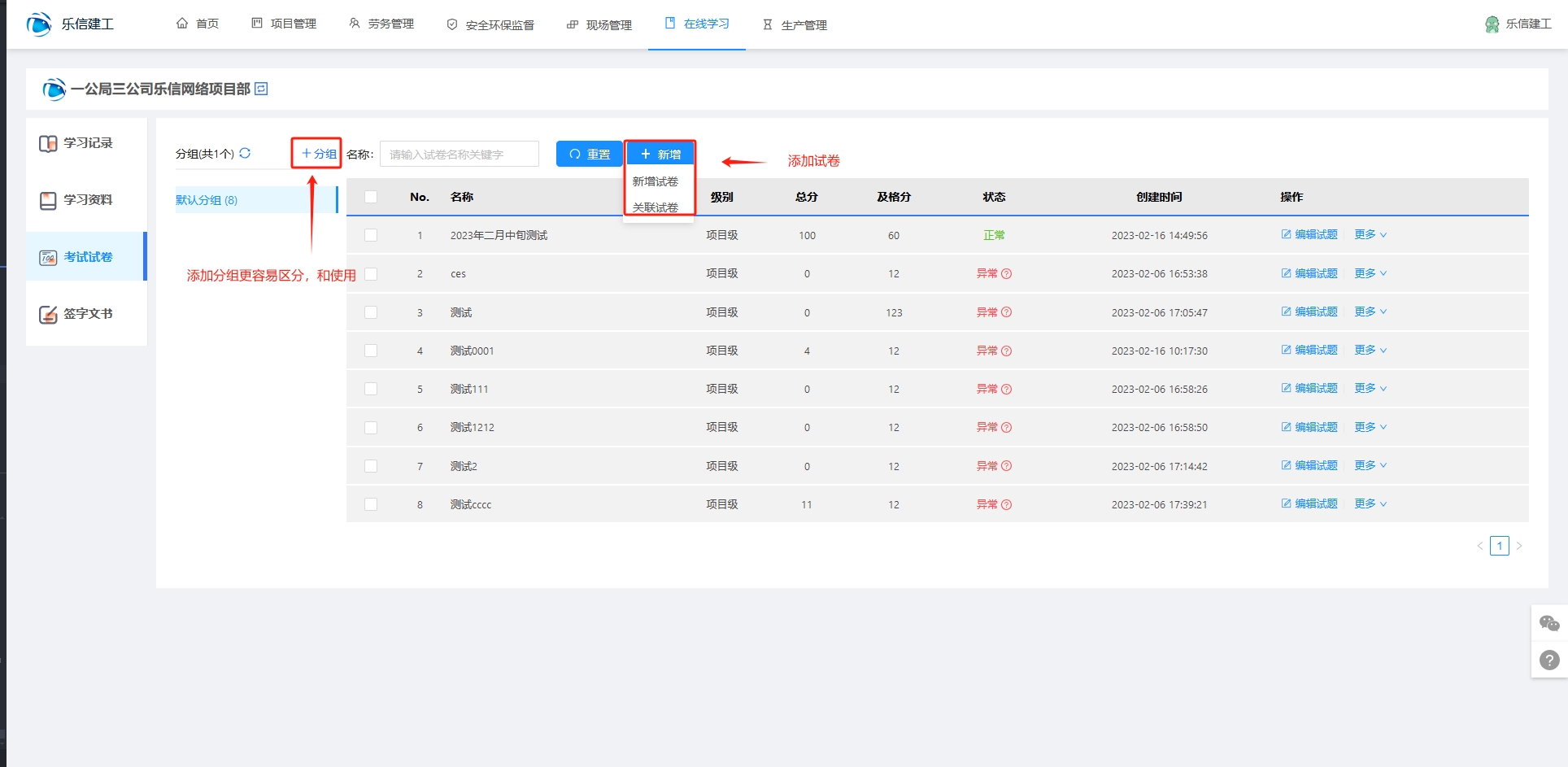This screenshot has height=767, width=1568.
Task: Click the edit icon next to project department name
Action: pos(261,89)
